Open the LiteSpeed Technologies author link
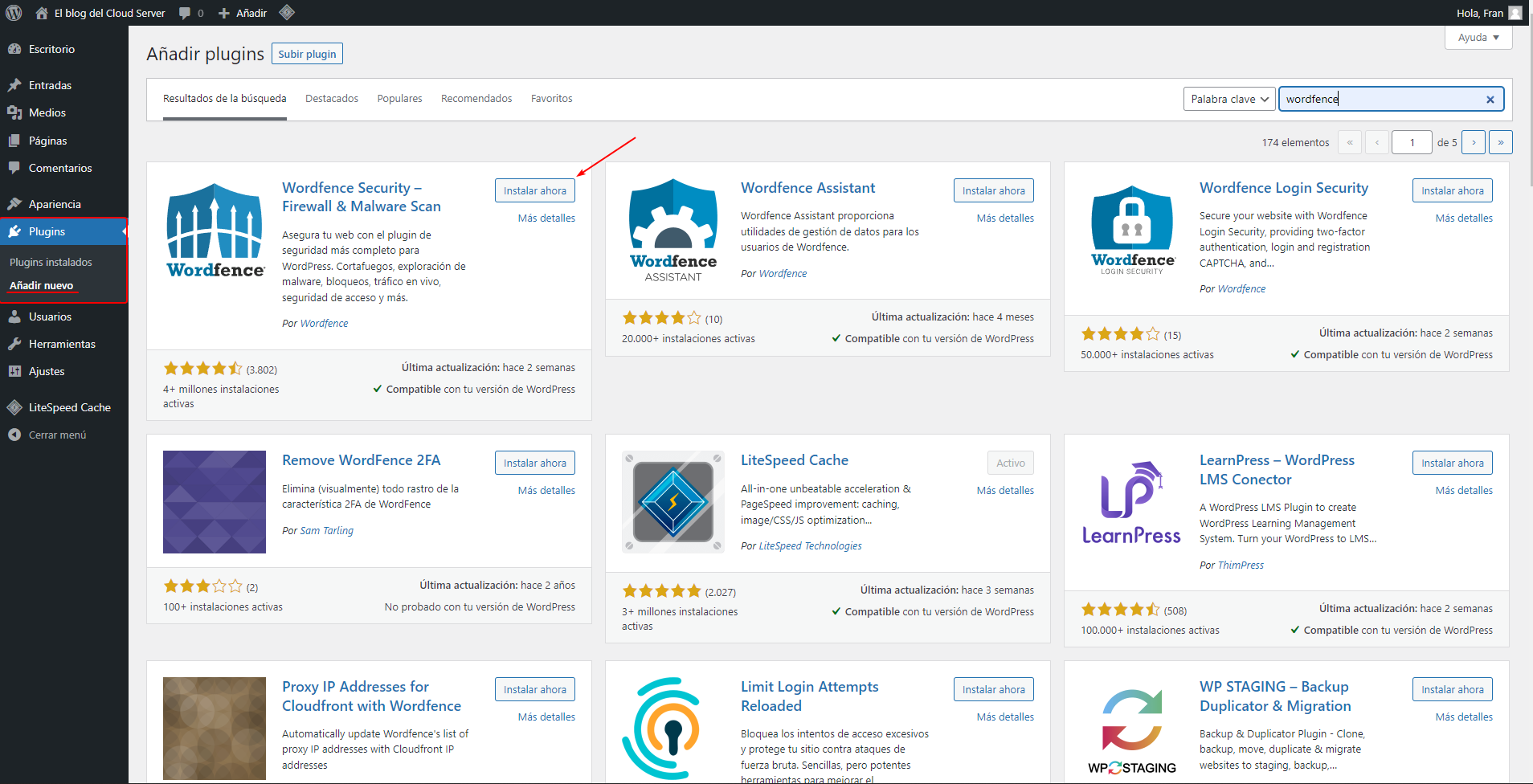The width and height of the screenshot is (1533, 784). (810, 545)
